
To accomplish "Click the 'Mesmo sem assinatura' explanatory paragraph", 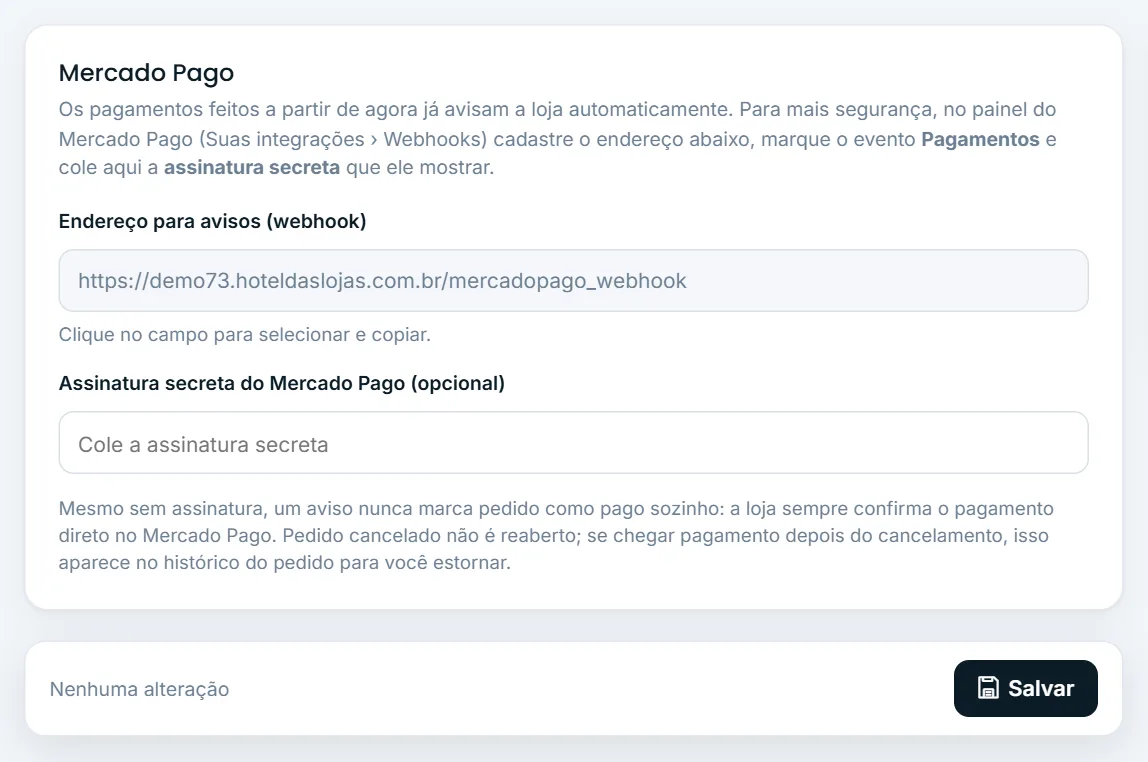I will click(556, 536).
